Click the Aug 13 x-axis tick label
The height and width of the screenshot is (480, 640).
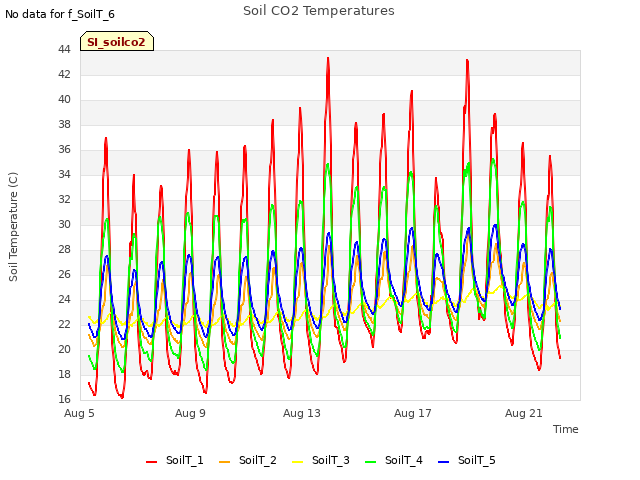(x=302, y=413)
